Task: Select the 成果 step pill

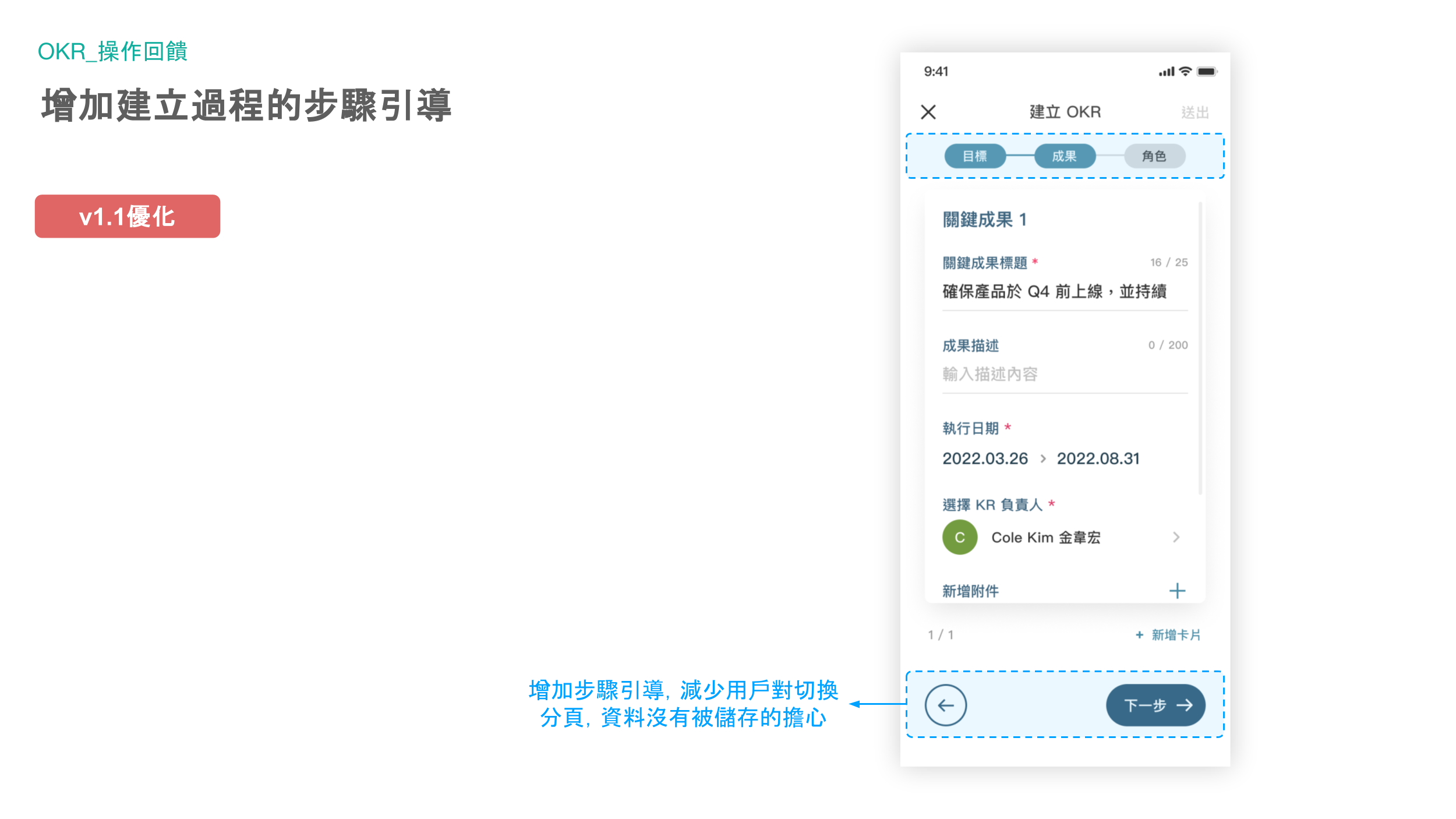Action: (x=1065, y=156)
